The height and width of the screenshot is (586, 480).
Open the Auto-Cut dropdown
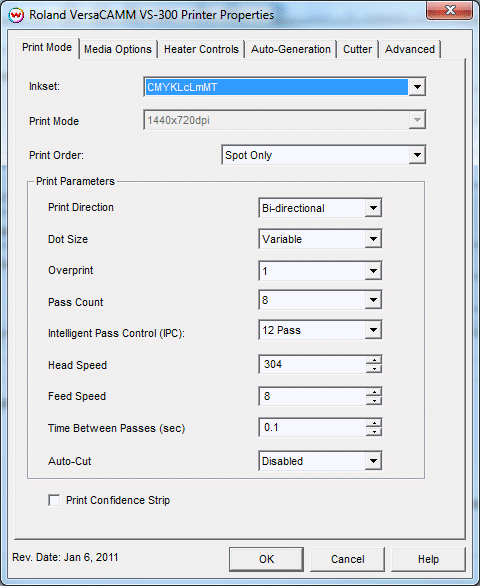tap(373, 461)
